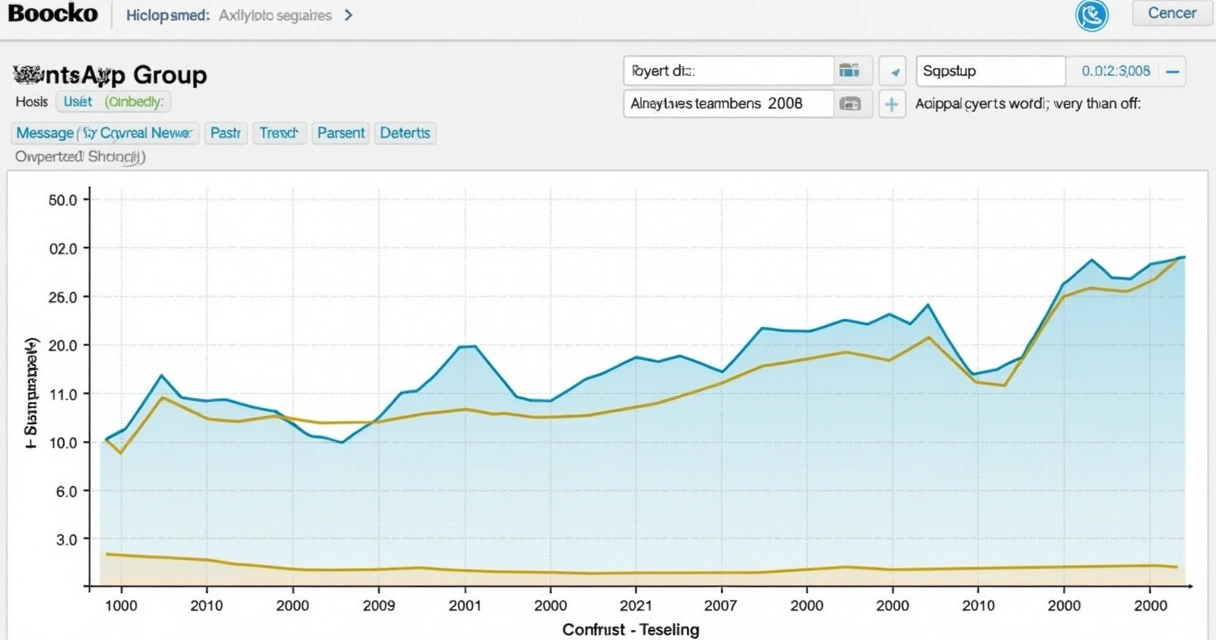Viewport: 1216px width, 640px height.
Task: Click the blue plus button
Action: click(x=892, y=103)
